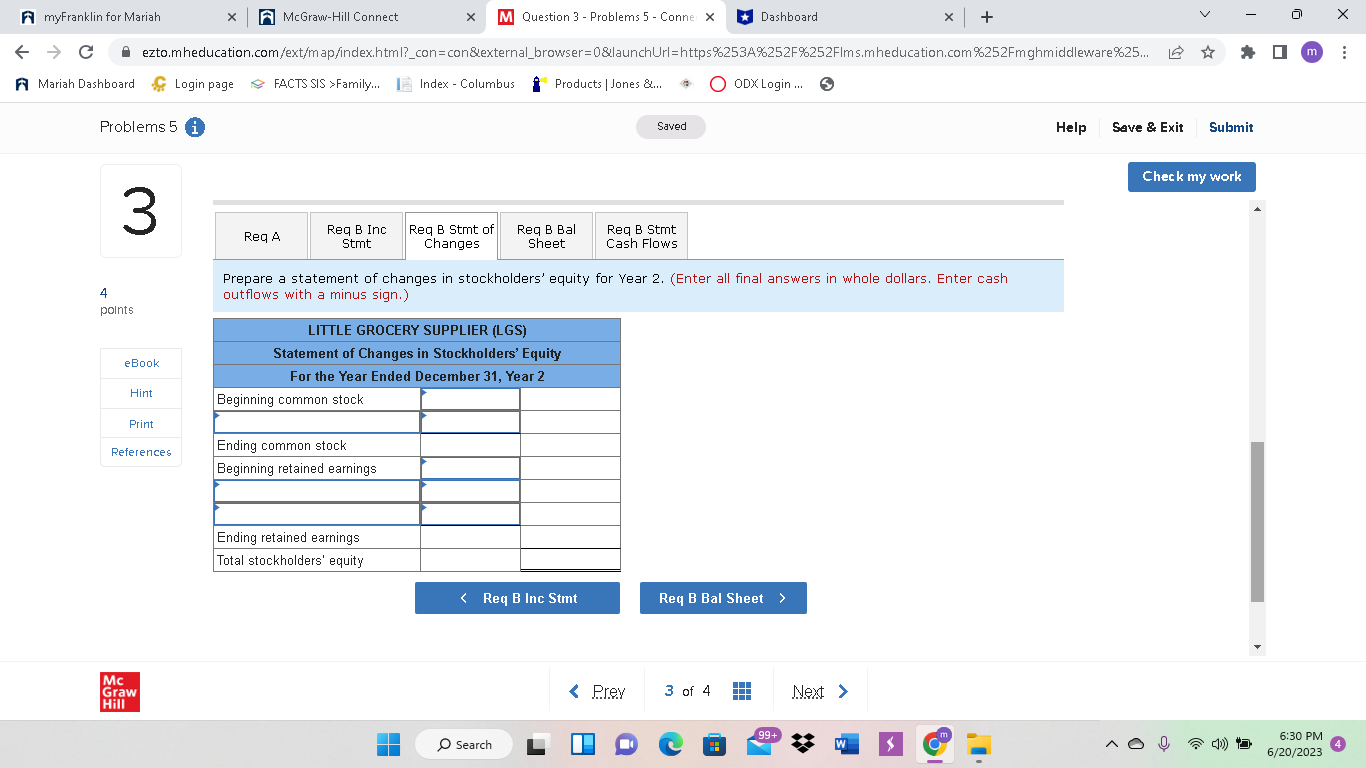Open Dropbox from the taskbar
Image resolution: width=1366 pixels, height=768 pixels.
802,744
